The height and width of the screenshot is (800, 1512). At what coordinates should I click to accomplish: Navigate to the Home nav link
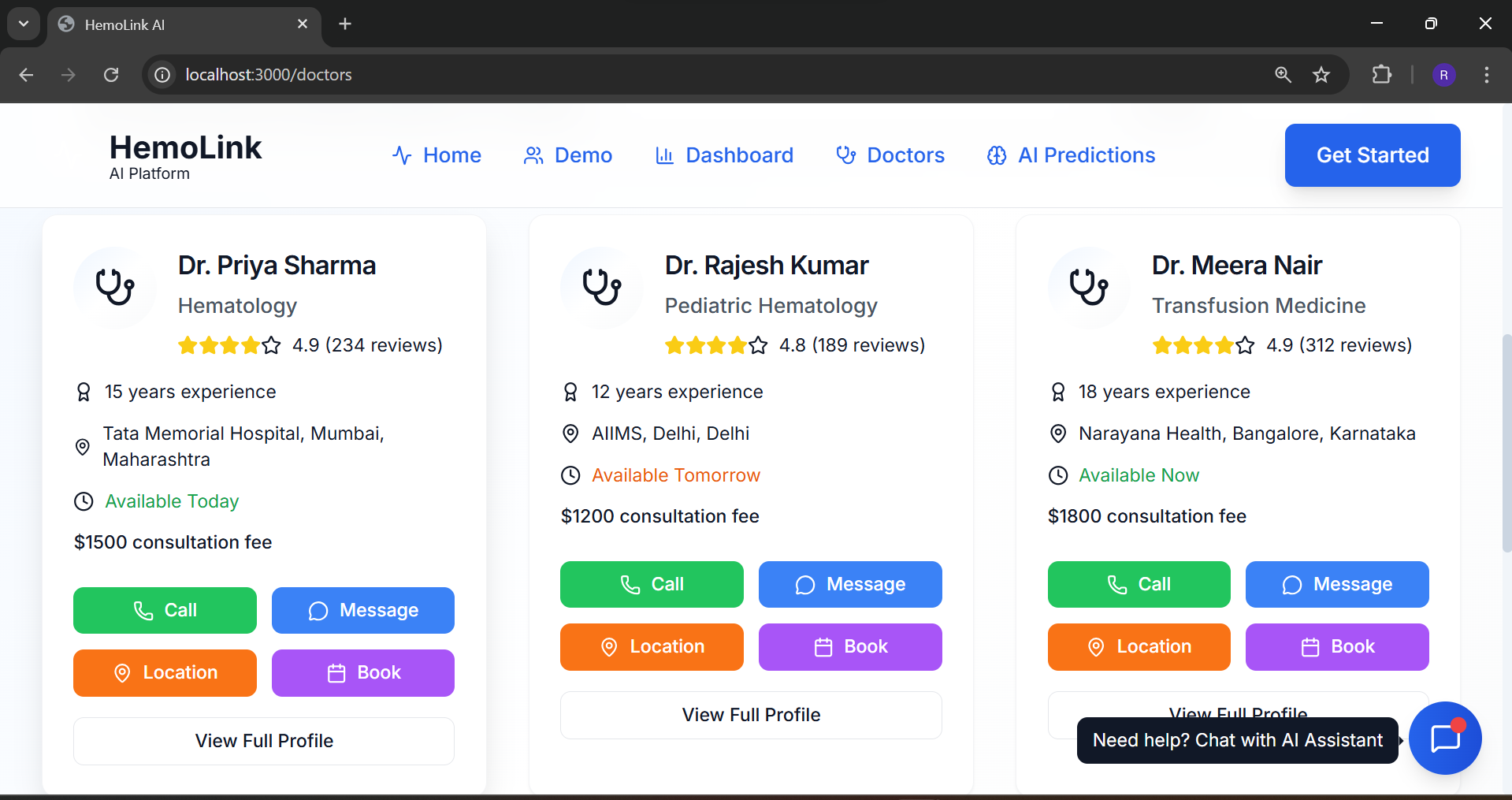coord(437,155)
